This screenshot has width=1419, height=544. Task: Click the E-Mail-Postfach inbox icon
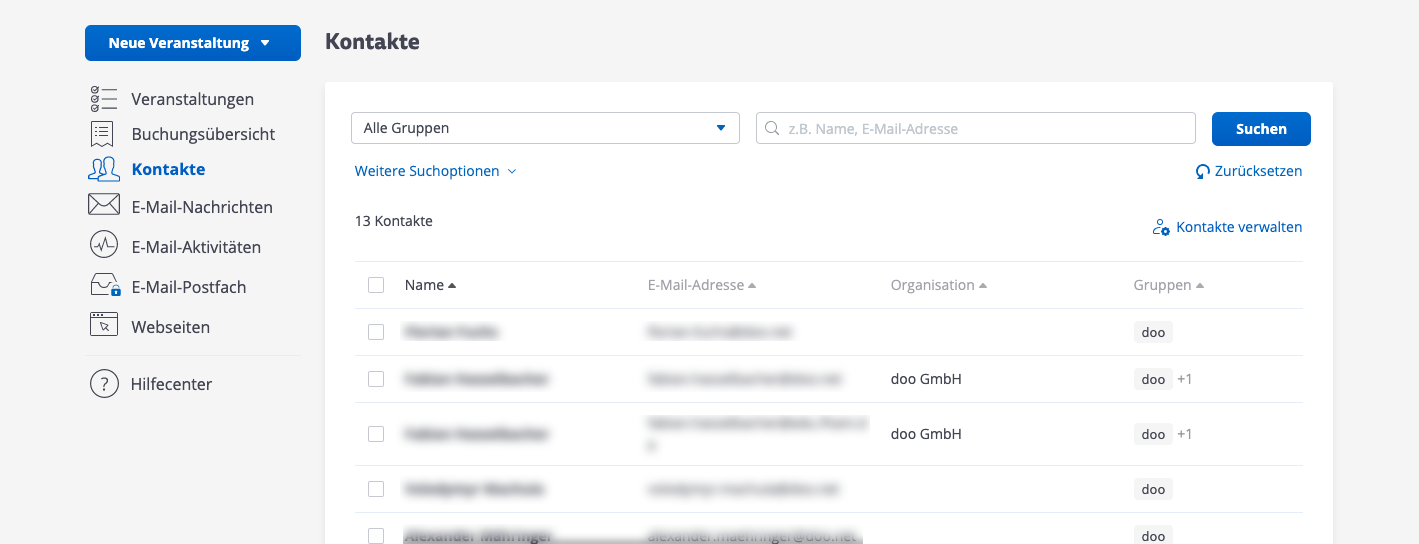105,286
